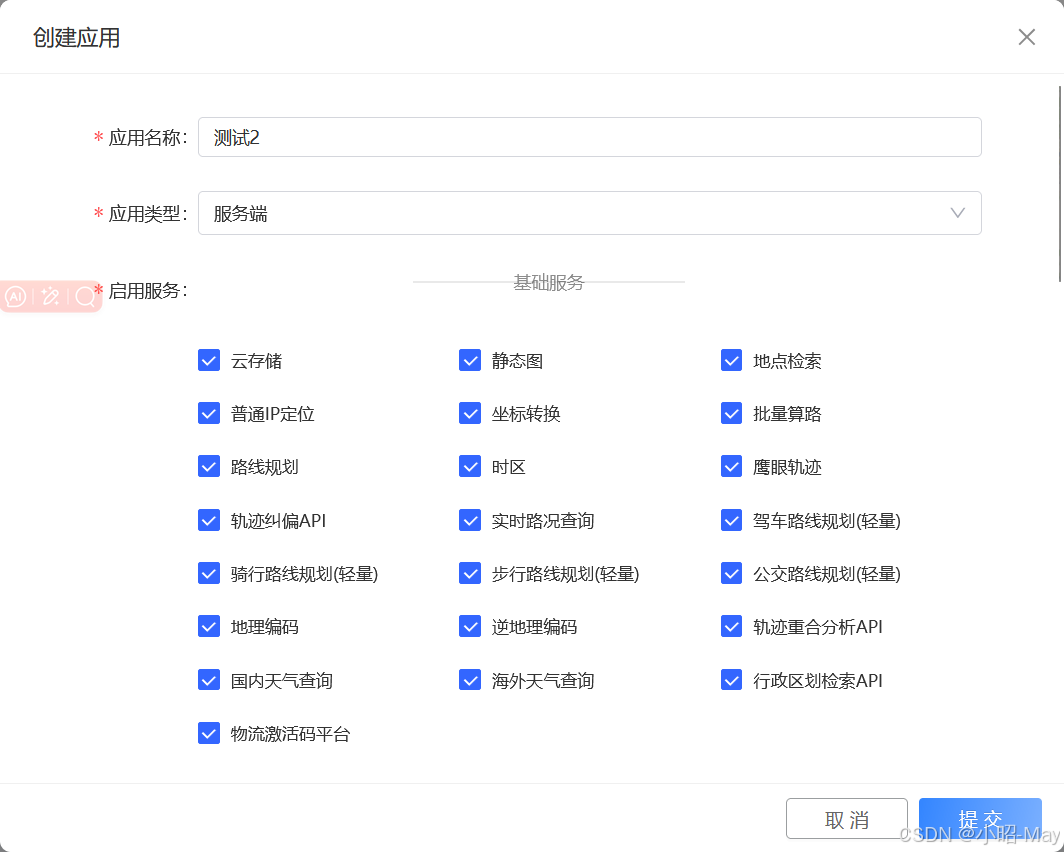Toggle the 逆地理编码 checkbox
This screenshot has width=1064, height=852.
click(470, 626)
